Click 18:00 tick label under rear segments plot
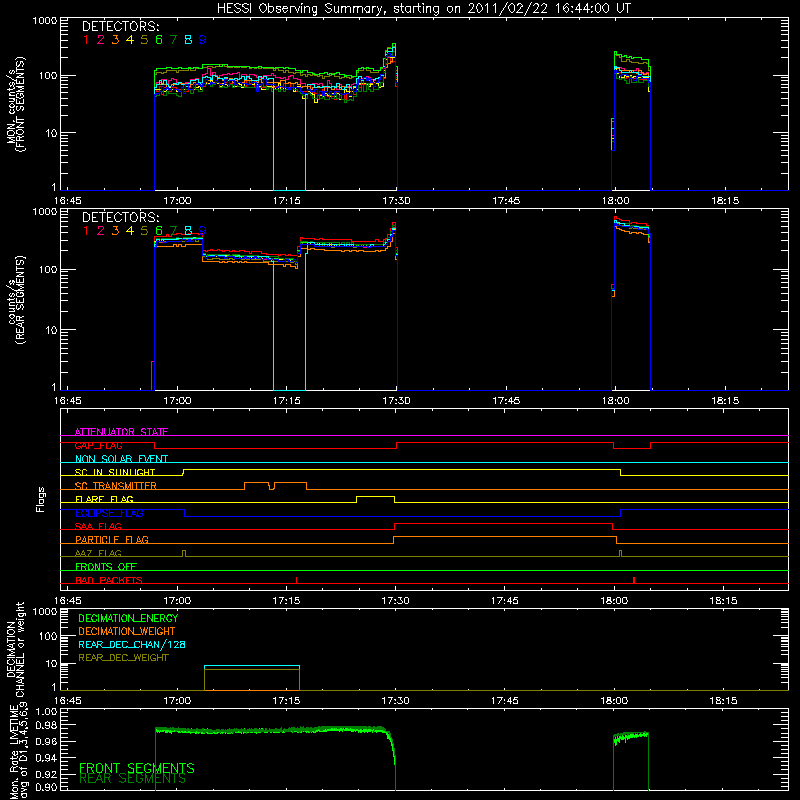Screen dimensions: 800x800 pos(615,401)
